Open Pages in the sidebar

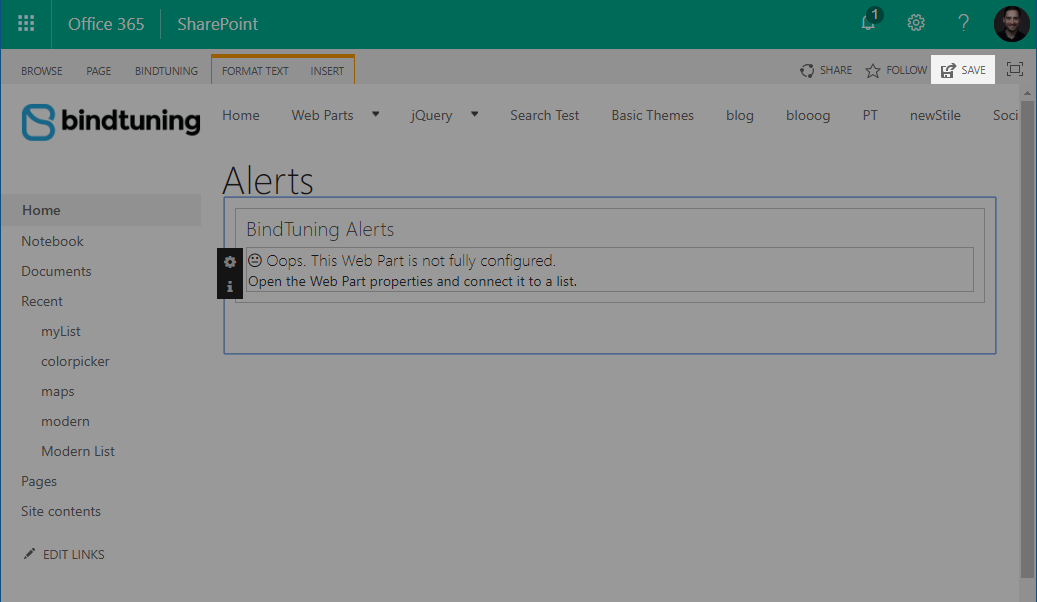pos(39,482)
